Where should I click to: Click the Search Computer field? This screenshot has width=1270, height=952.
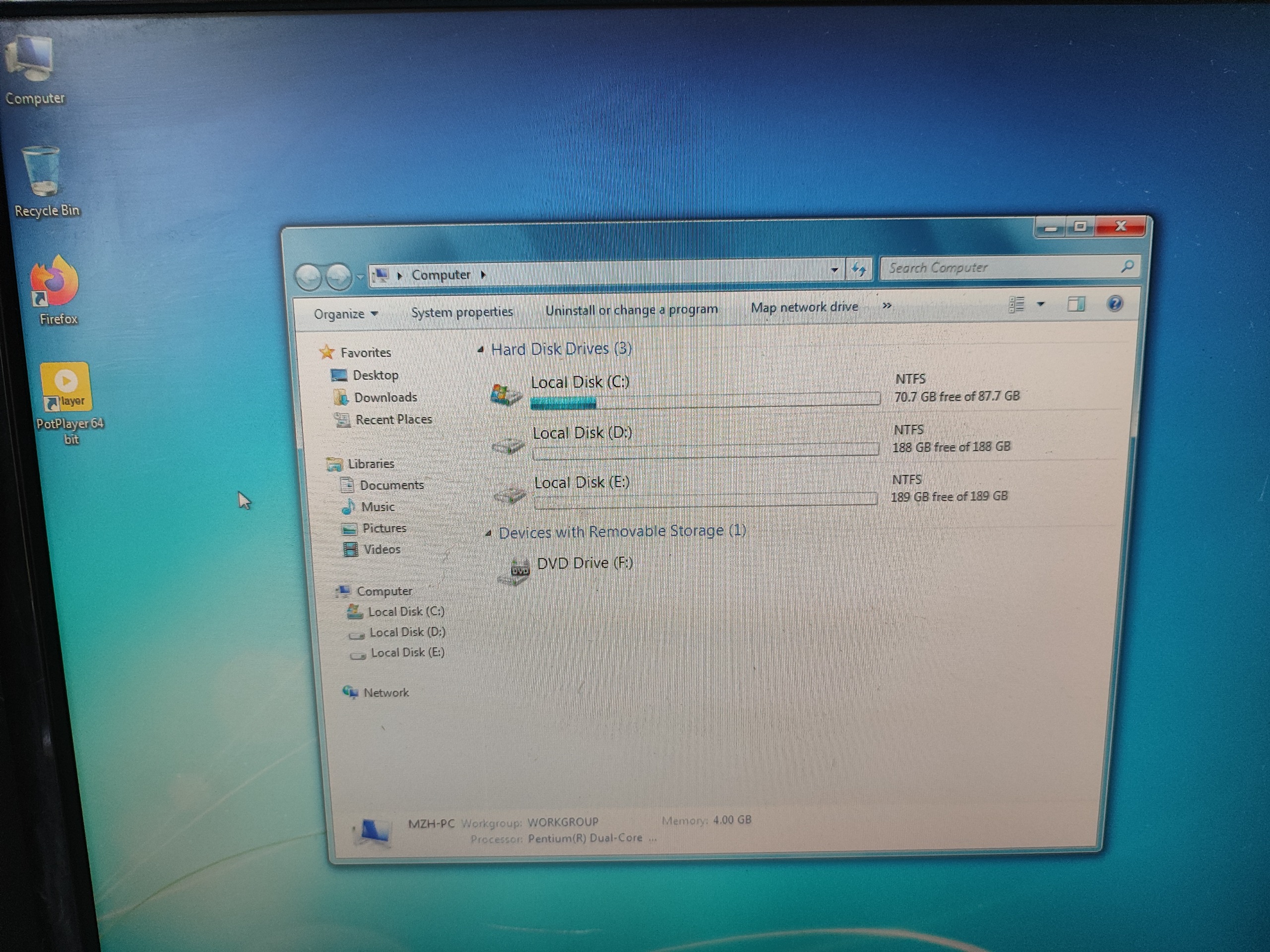[999, 268]
